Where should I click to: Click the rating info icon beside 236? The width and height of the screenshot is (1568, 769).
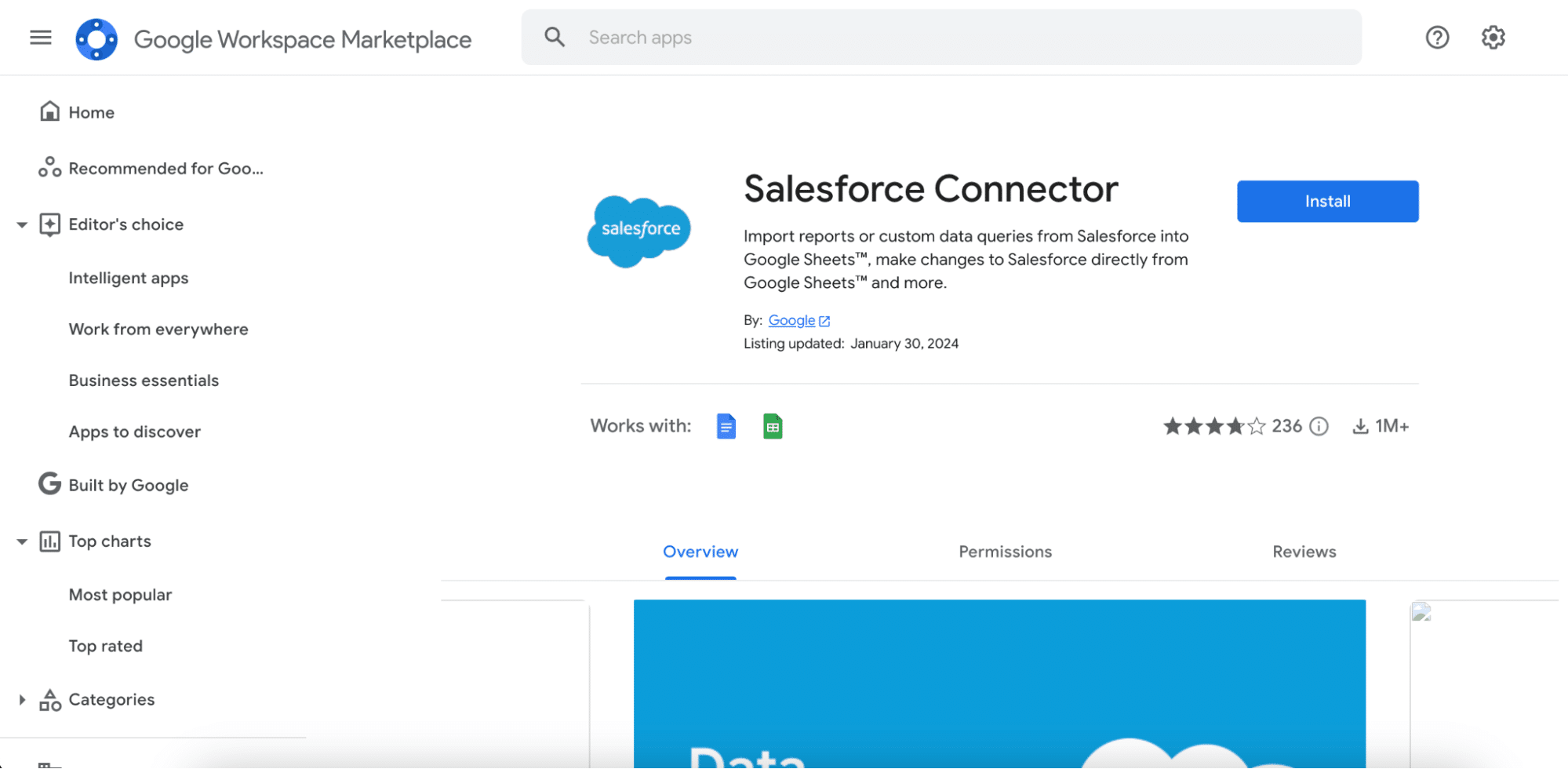click(x=1319, y=426)
